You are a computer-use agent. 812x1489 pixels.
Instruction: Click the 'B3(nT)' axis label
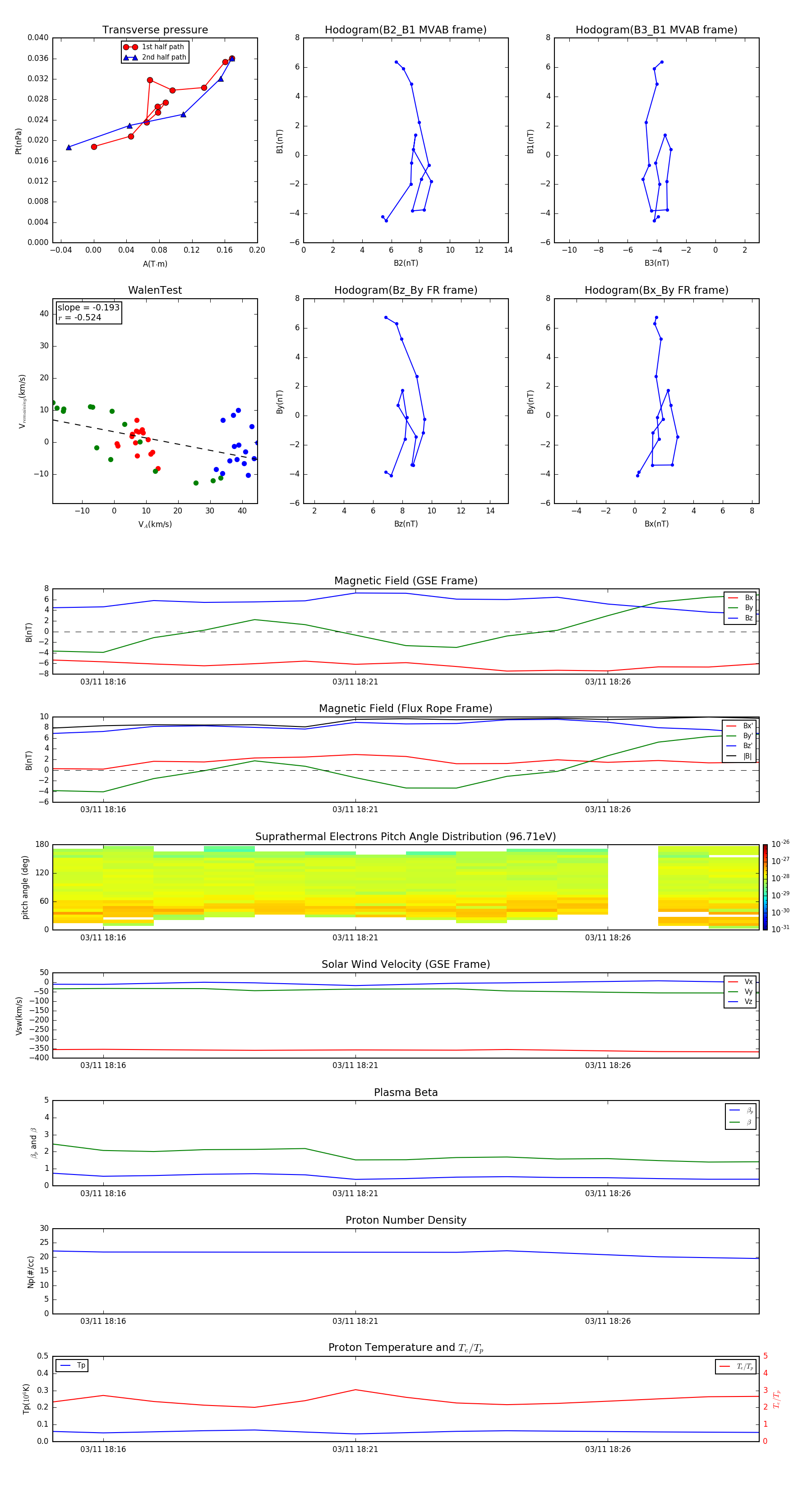tap(656, 263)
